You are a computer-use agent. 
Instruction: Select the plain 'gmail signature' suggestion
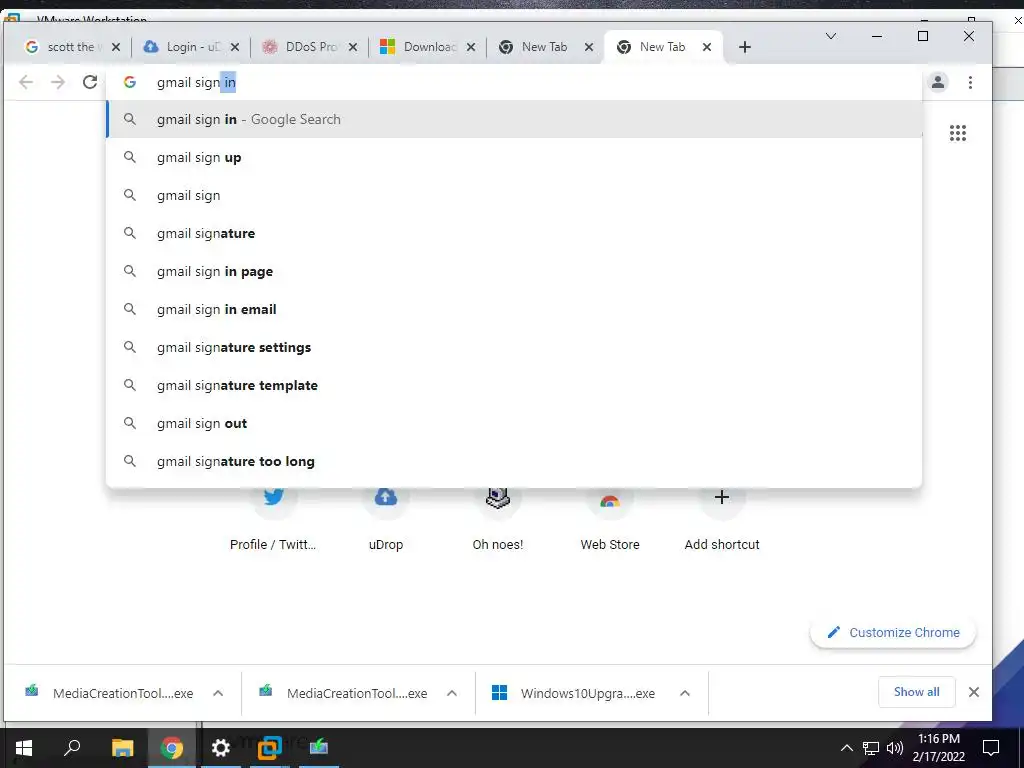(x=514, y=233)
